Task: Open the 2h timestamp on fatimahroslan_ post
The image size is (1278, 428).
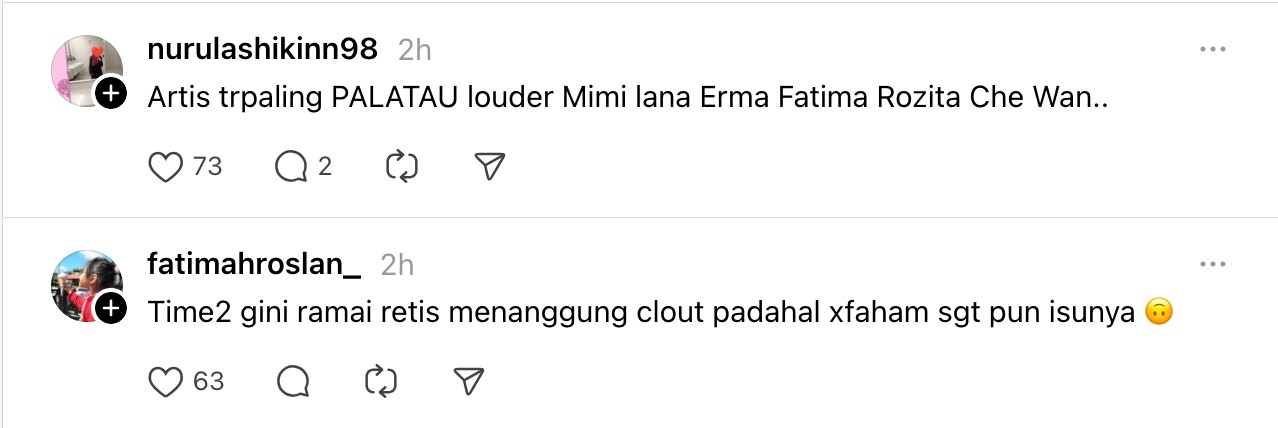Action: pyautogui.click(x=397, y=264)
